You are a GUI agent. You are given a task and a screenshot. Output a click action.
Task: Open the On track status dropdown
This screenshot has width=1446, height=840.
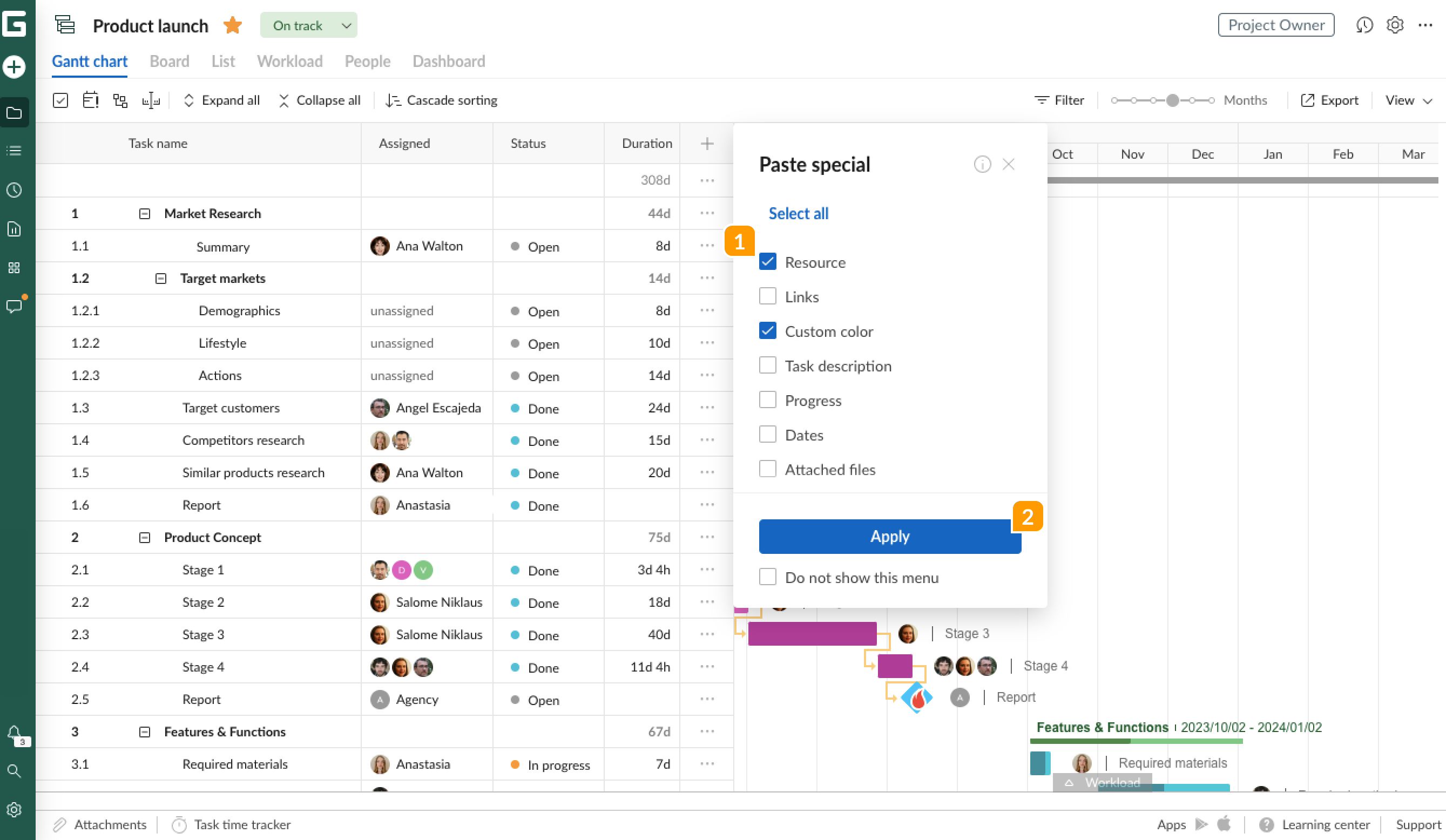[309, 25]
